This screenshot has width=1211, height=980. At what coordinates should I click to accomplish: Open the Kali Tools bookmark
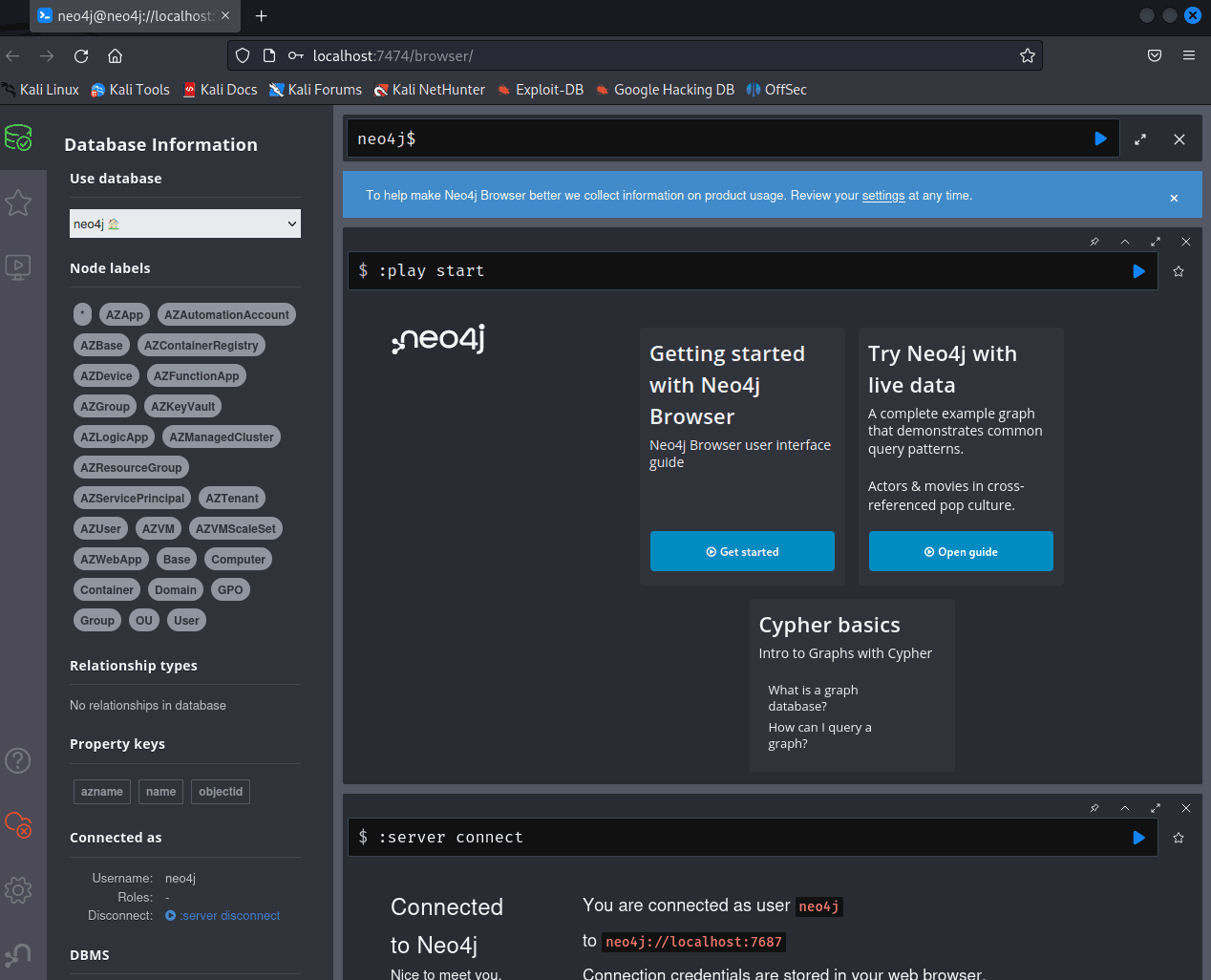[x=130, y=90]
